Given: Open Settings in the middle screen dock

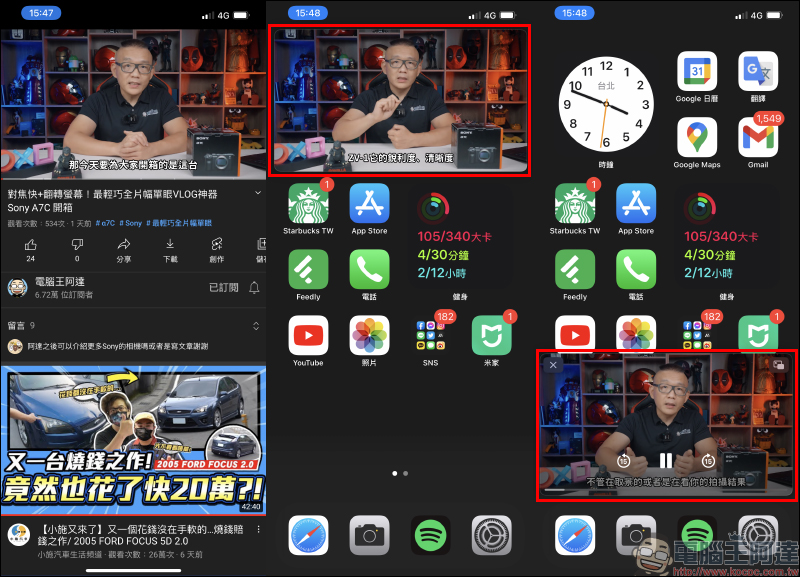Looking at the screenshot, I should [491, 535].
